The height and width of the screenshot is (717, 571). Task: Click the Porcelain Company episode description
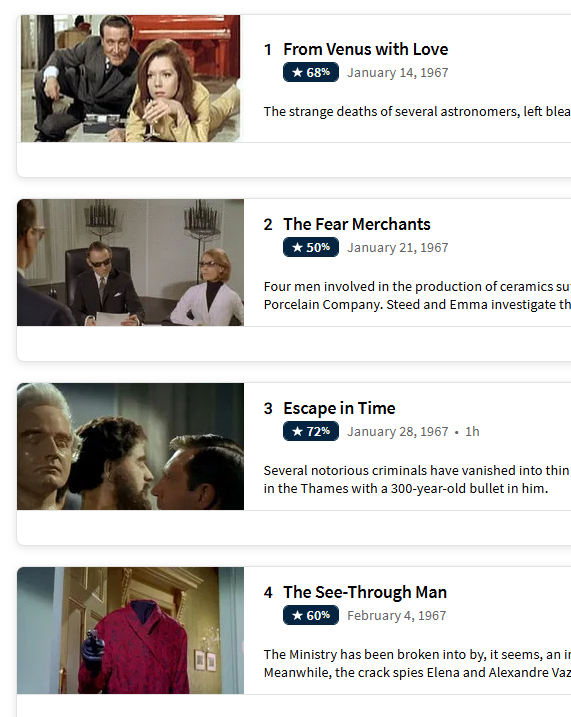pyautogui.click(x=417, y=295)
